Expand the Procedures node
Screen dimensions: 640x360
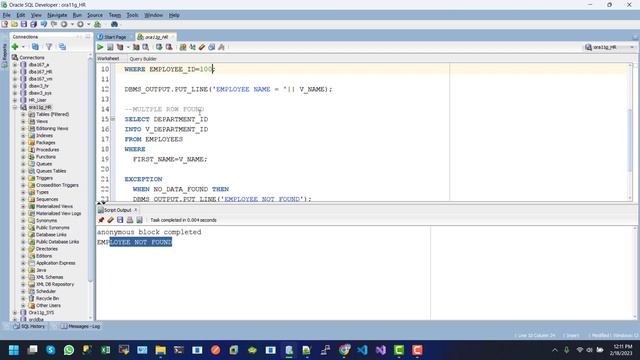click(x=23, y=150)
